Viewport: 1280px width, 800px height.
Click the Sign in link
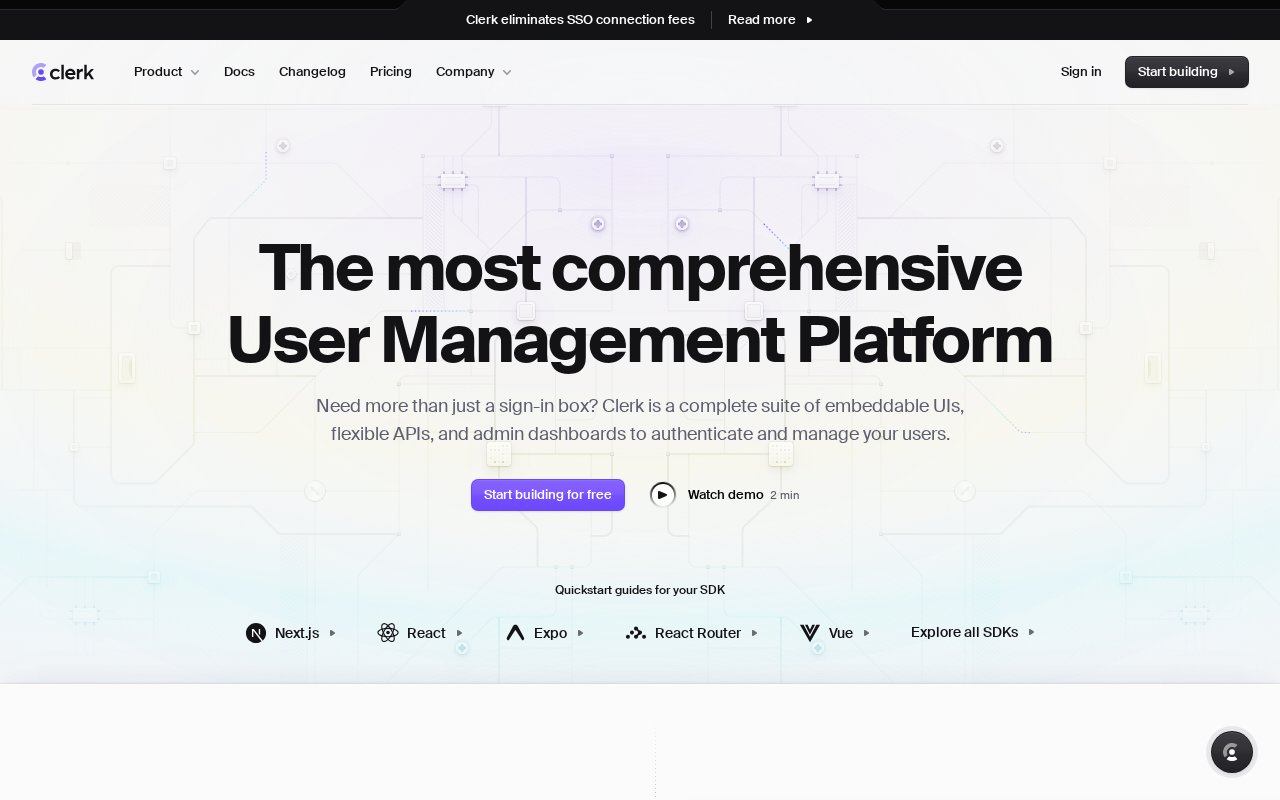1081,72
